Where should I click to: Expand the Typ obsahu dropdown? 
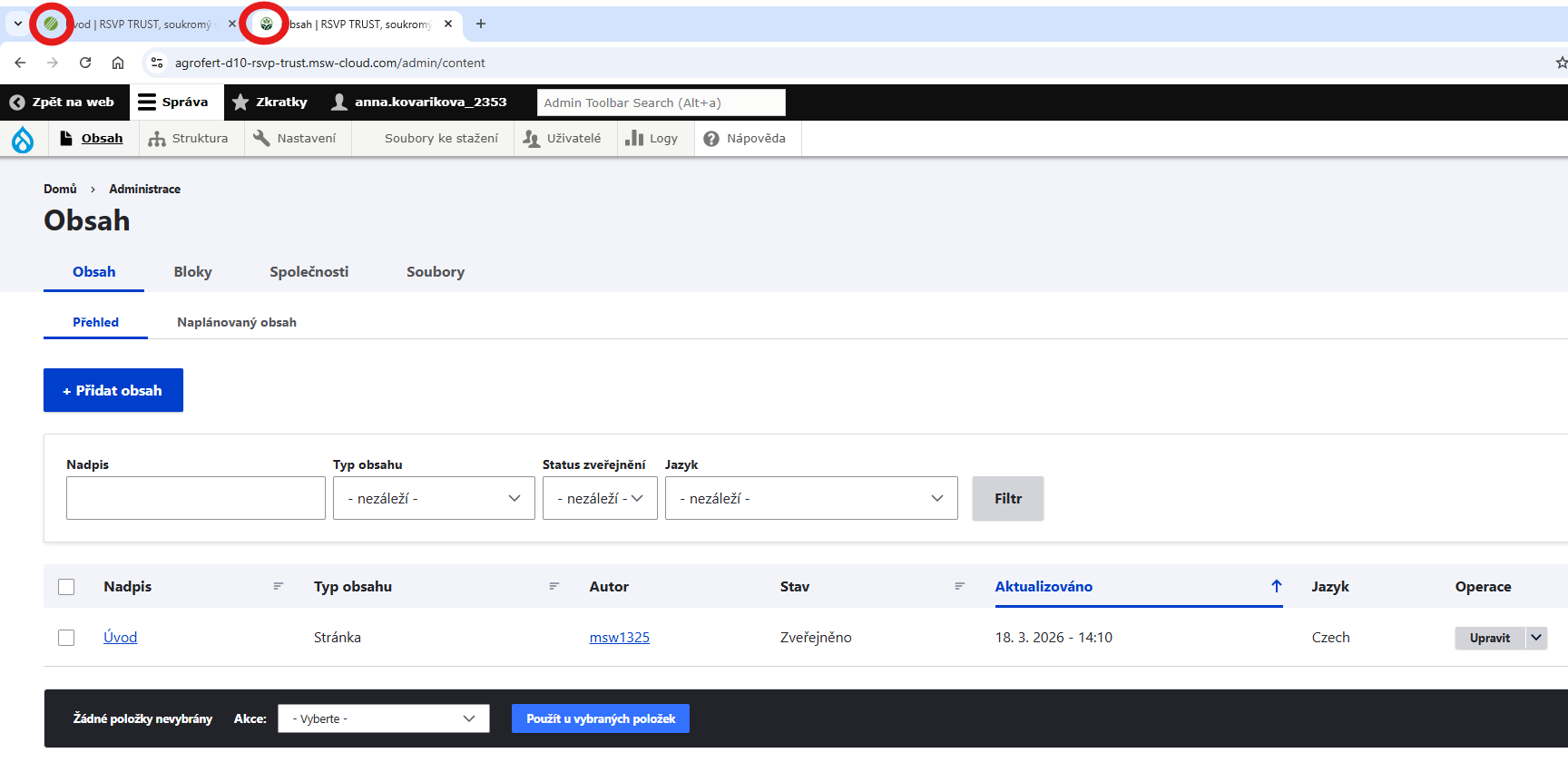434,499
